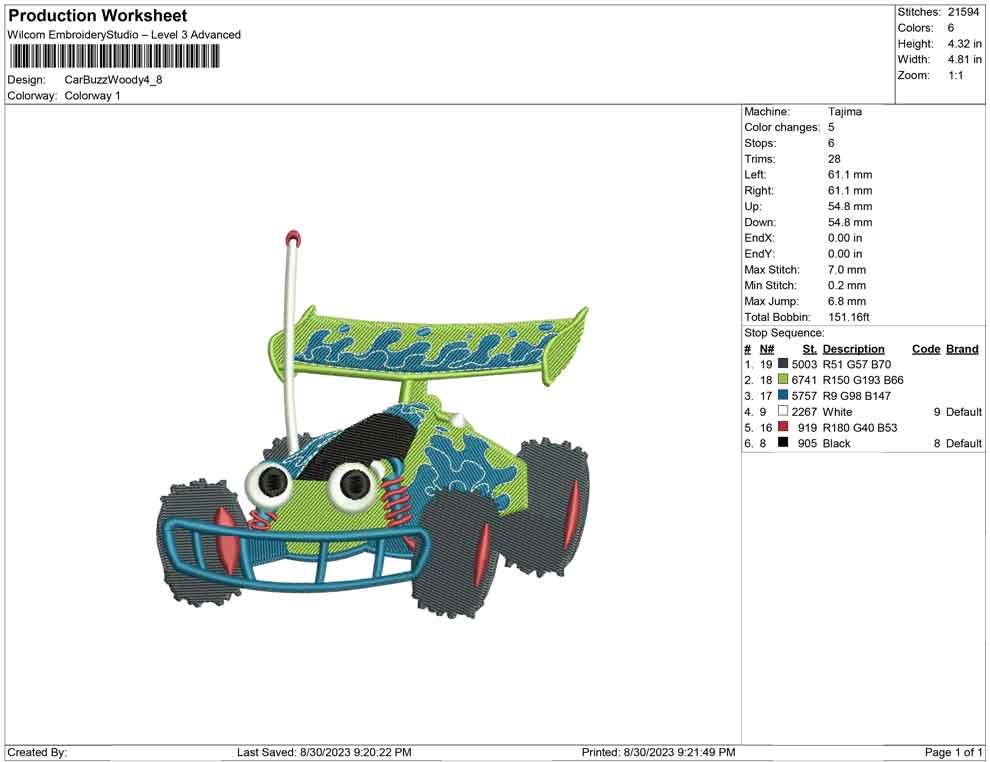Click the 'Stop Sequence:' label

click(784, 333)
